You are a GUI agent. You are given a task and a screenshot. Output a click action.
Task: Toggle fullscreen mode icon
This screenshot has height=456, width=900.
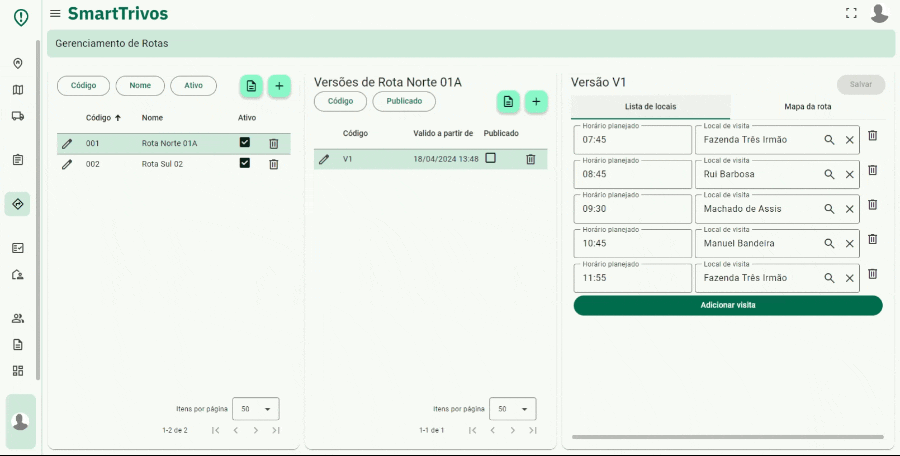tap(851, 13)
